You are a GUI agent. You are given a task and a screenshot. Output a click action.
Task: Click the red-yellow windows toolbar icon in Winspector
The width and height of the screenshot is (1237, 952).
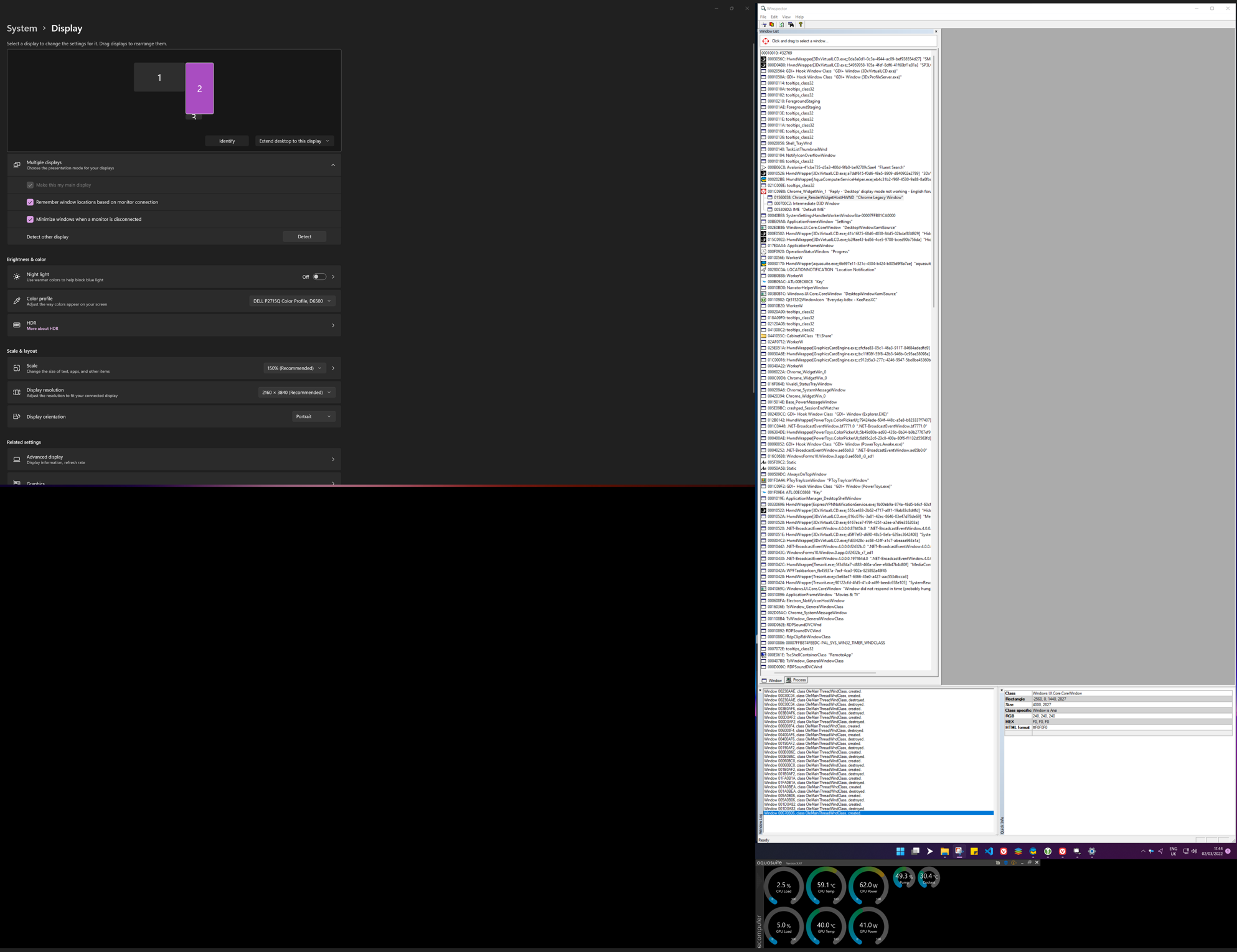[x=771, y=25]
